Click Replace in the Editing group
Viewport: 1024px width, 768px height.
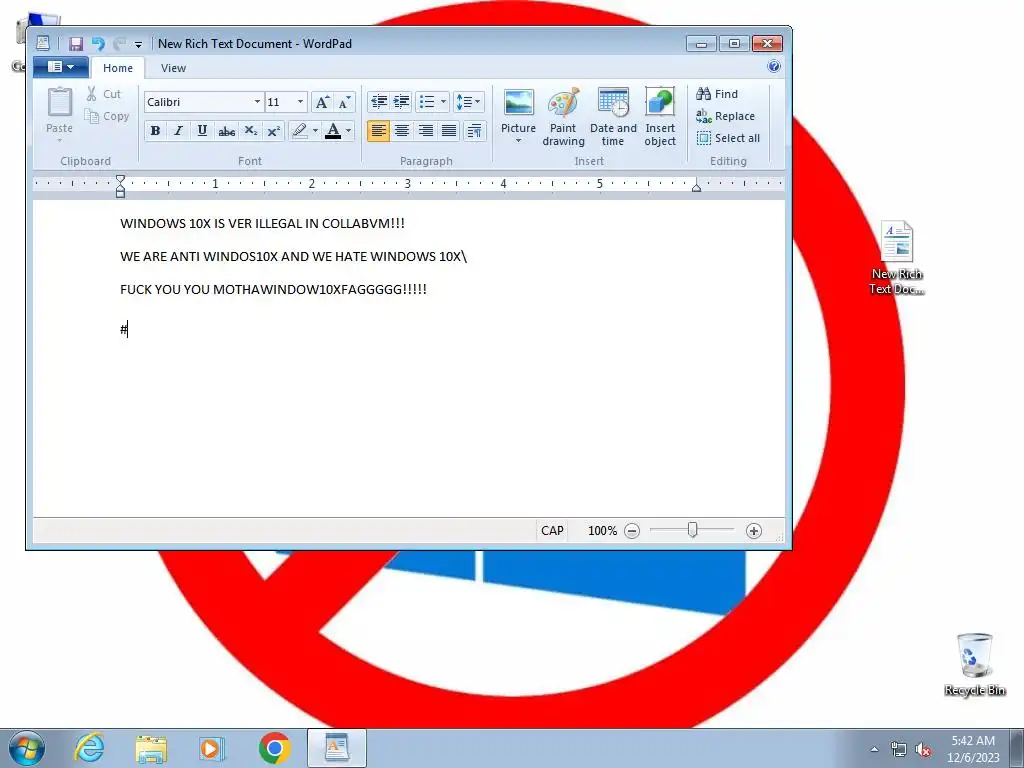point(726,116)
